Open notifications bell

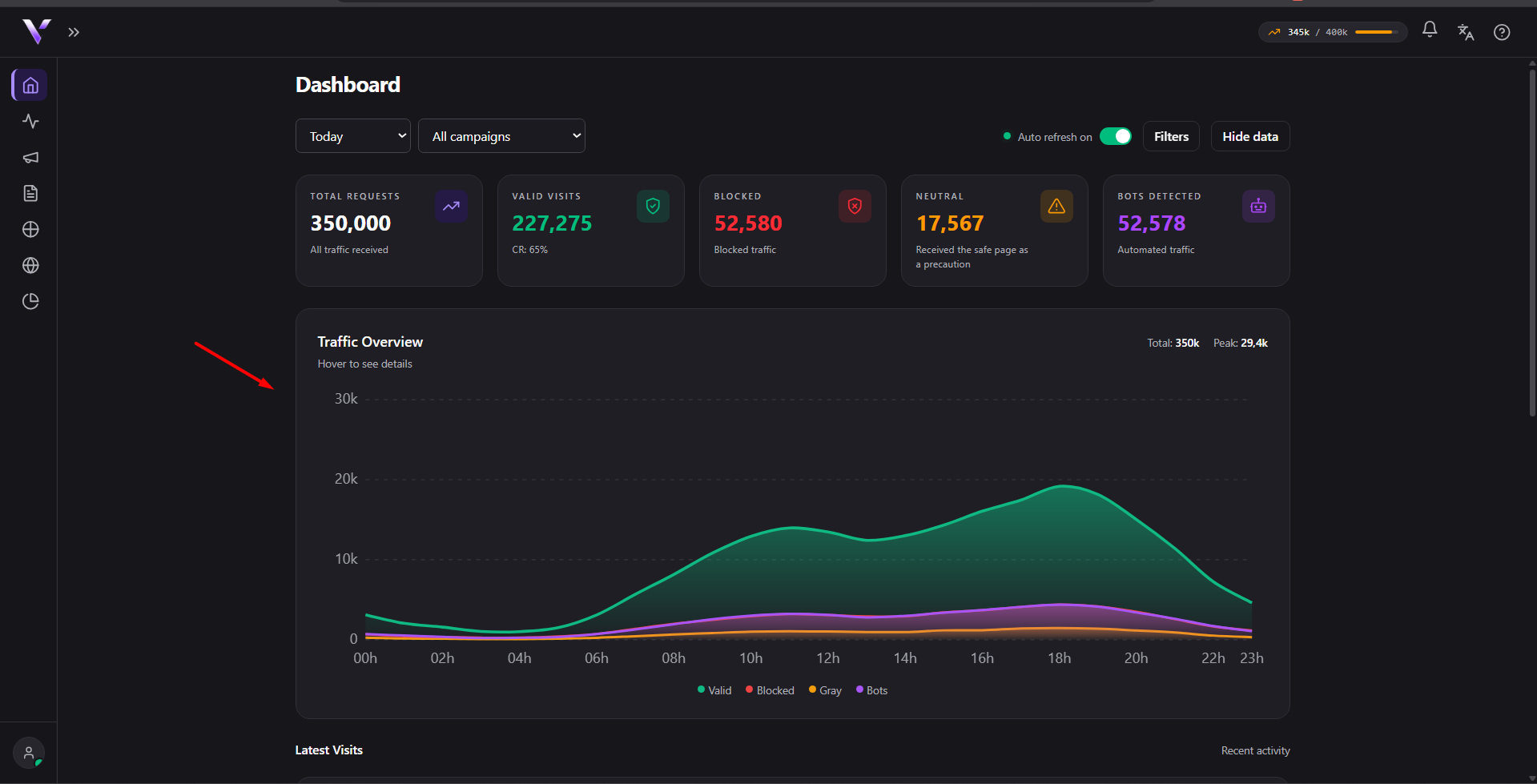[1430, 30]
